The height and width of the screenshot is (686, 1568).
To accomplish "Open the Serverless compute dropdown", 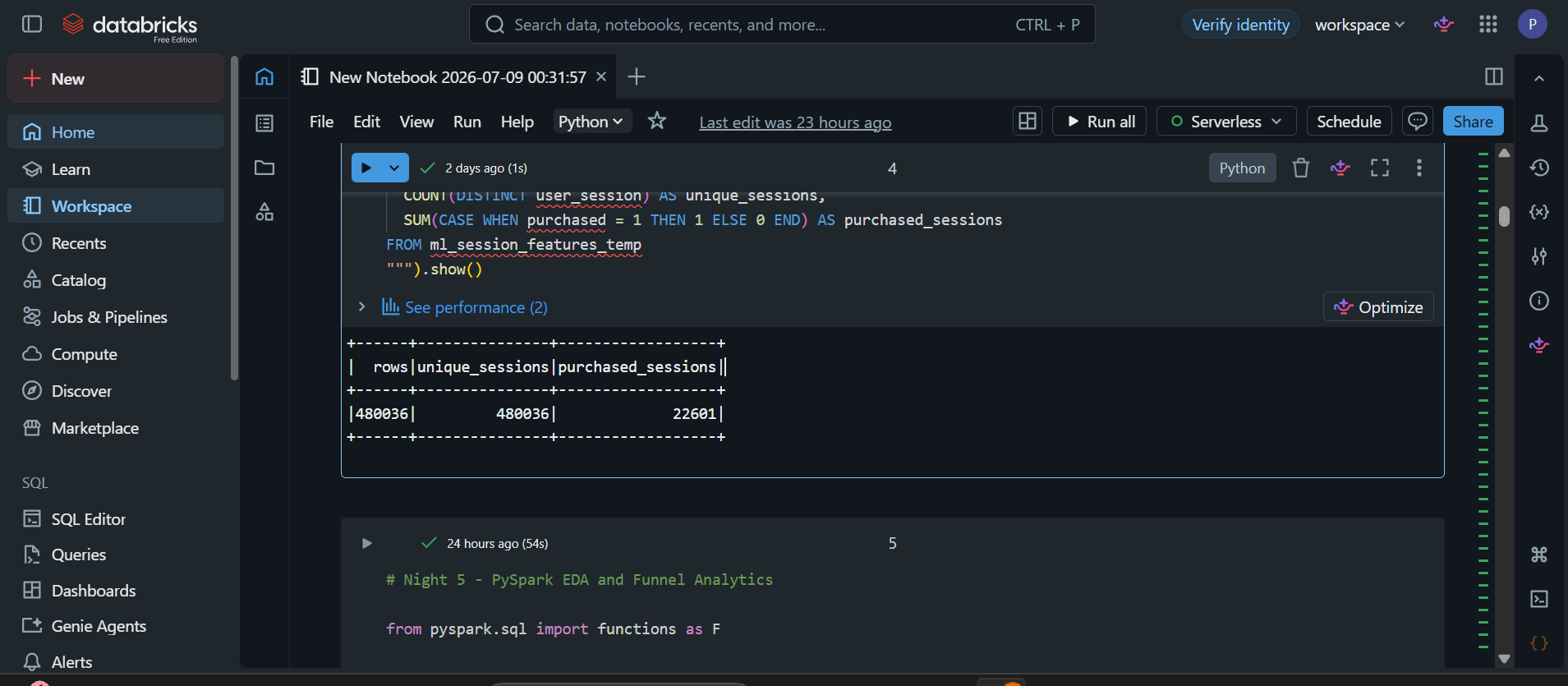I will 1225,121.
